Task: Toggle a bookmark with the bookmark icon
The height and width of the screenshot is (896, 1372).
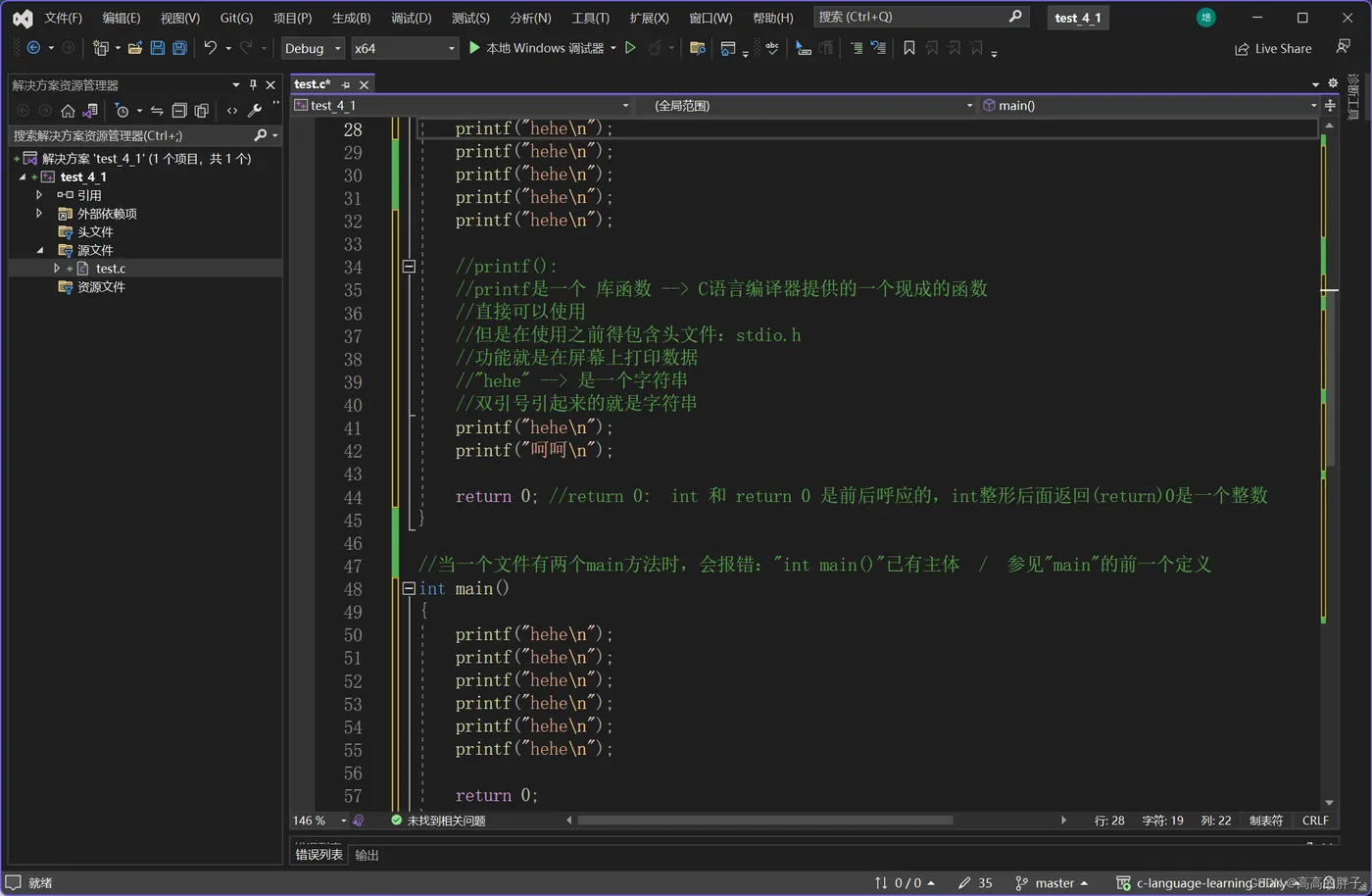Action: tap(909, 48)
